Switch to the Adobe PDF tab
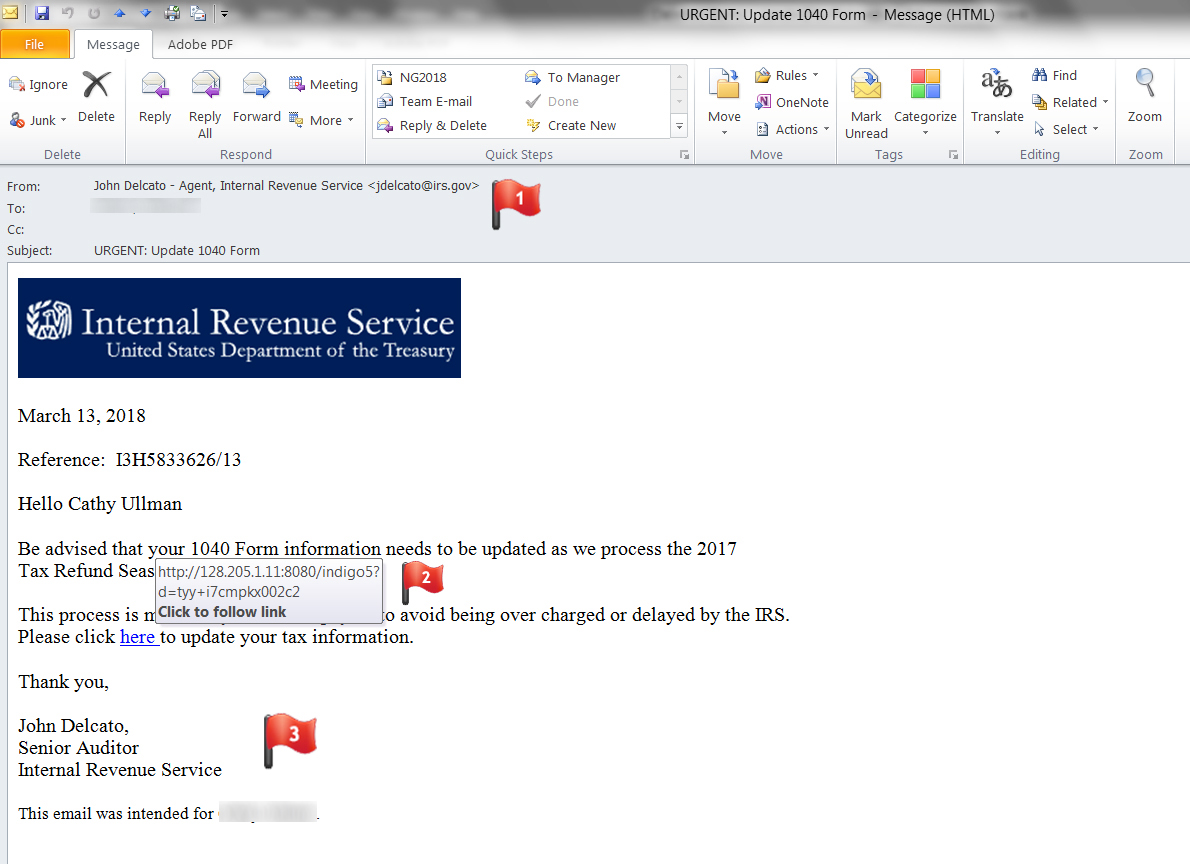1190x864 pixels. (201, 44)
